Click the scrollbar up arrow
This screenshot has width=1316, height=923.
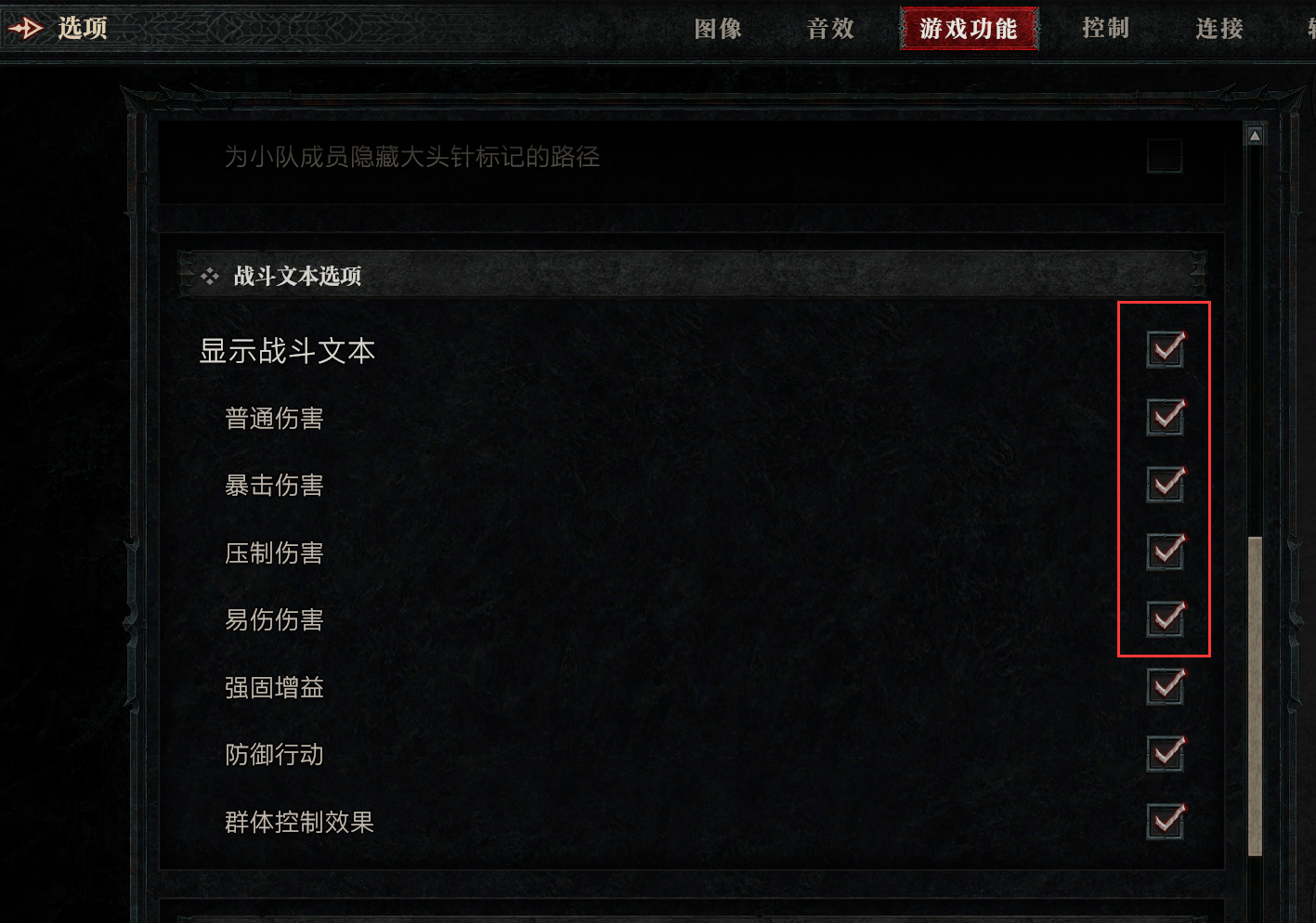tap(1255, 136)
